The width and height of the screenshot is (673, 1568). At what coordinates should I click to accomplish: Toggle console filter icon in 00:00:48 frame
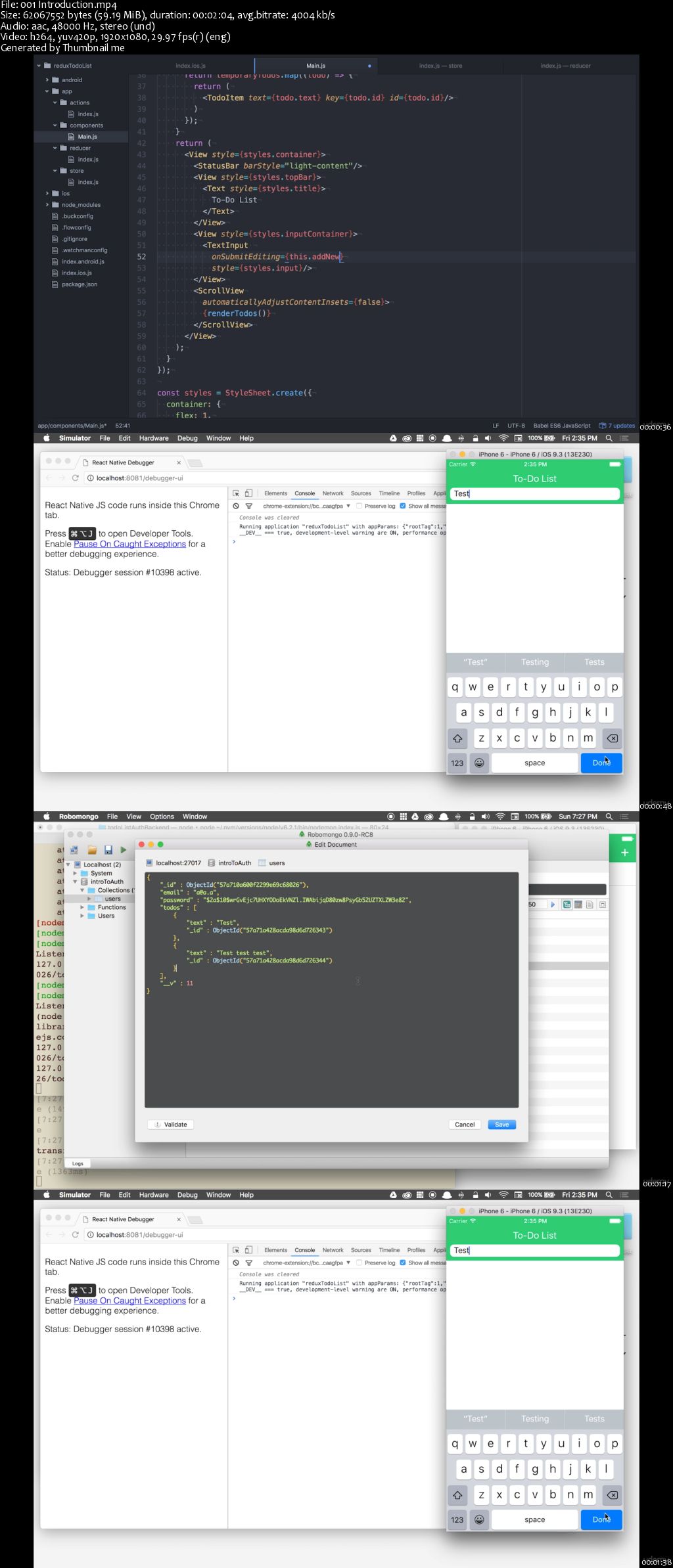click(x=249, y=506)
